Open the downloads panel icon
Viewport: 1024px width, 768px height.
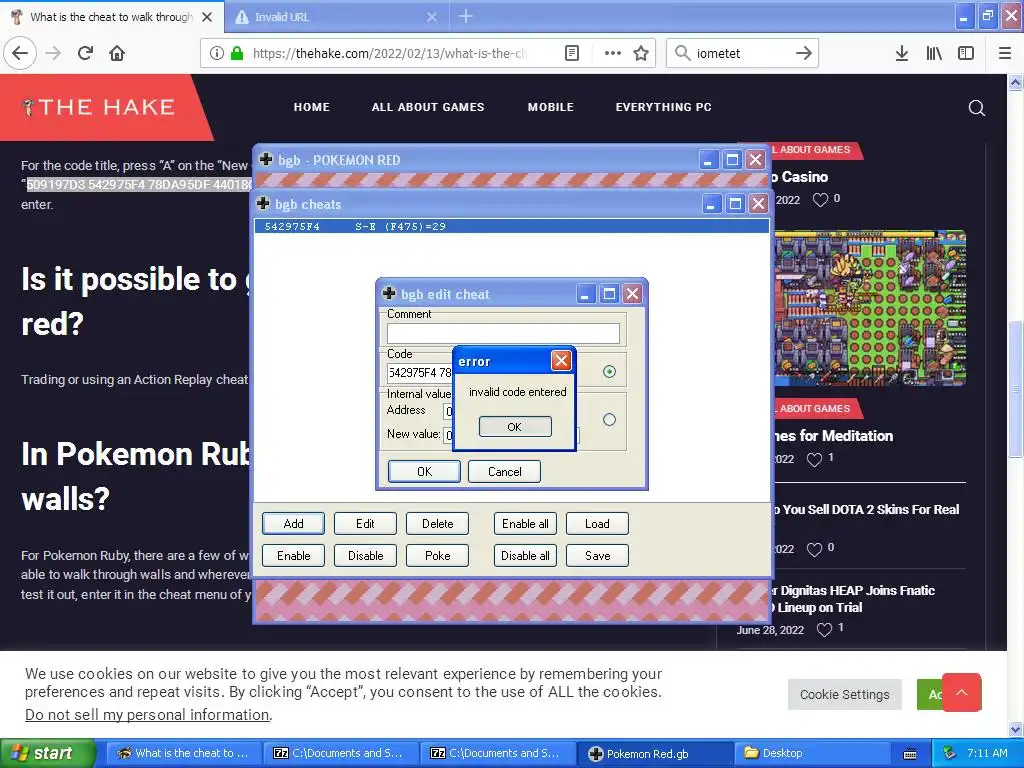click(902, 53)
